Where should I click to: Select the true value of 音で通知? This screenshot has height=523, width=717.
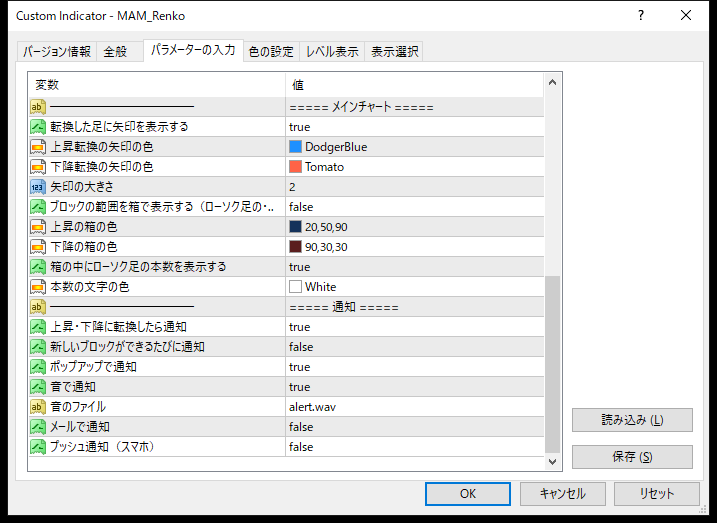point(300,387)
